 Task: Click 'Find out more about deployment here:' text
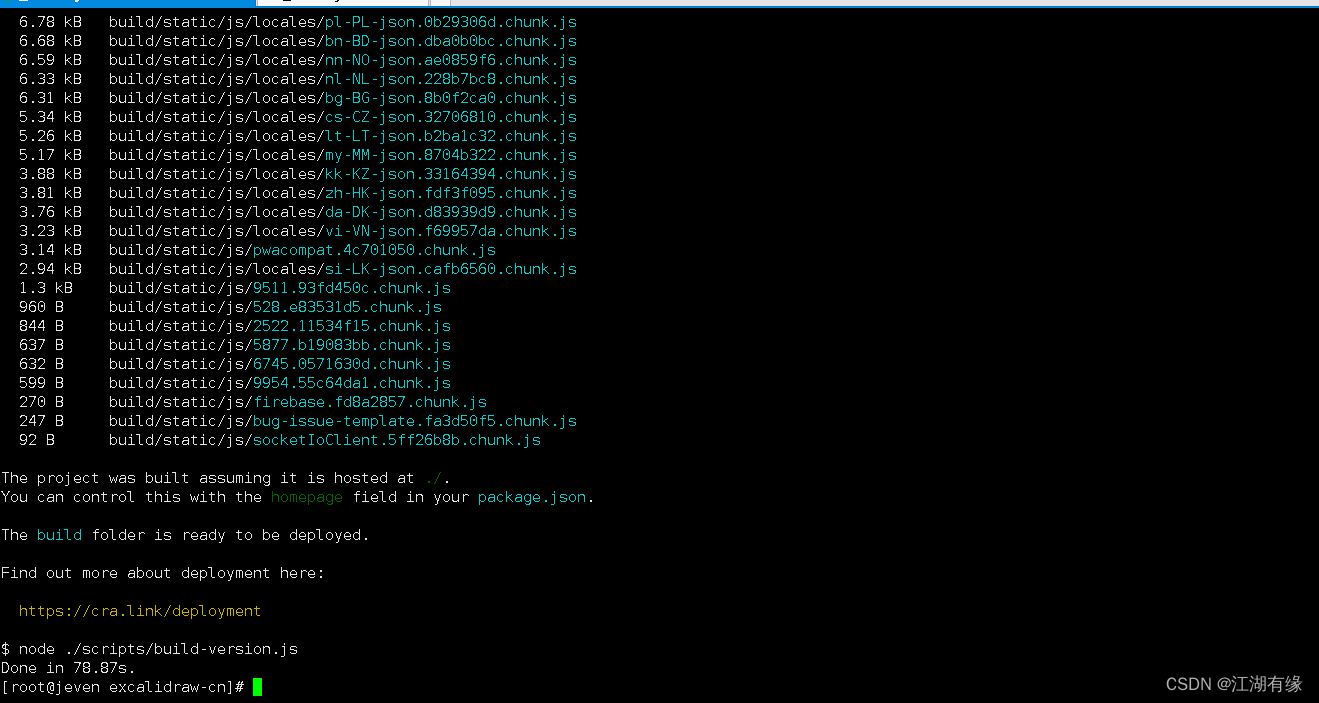point(163,573)
